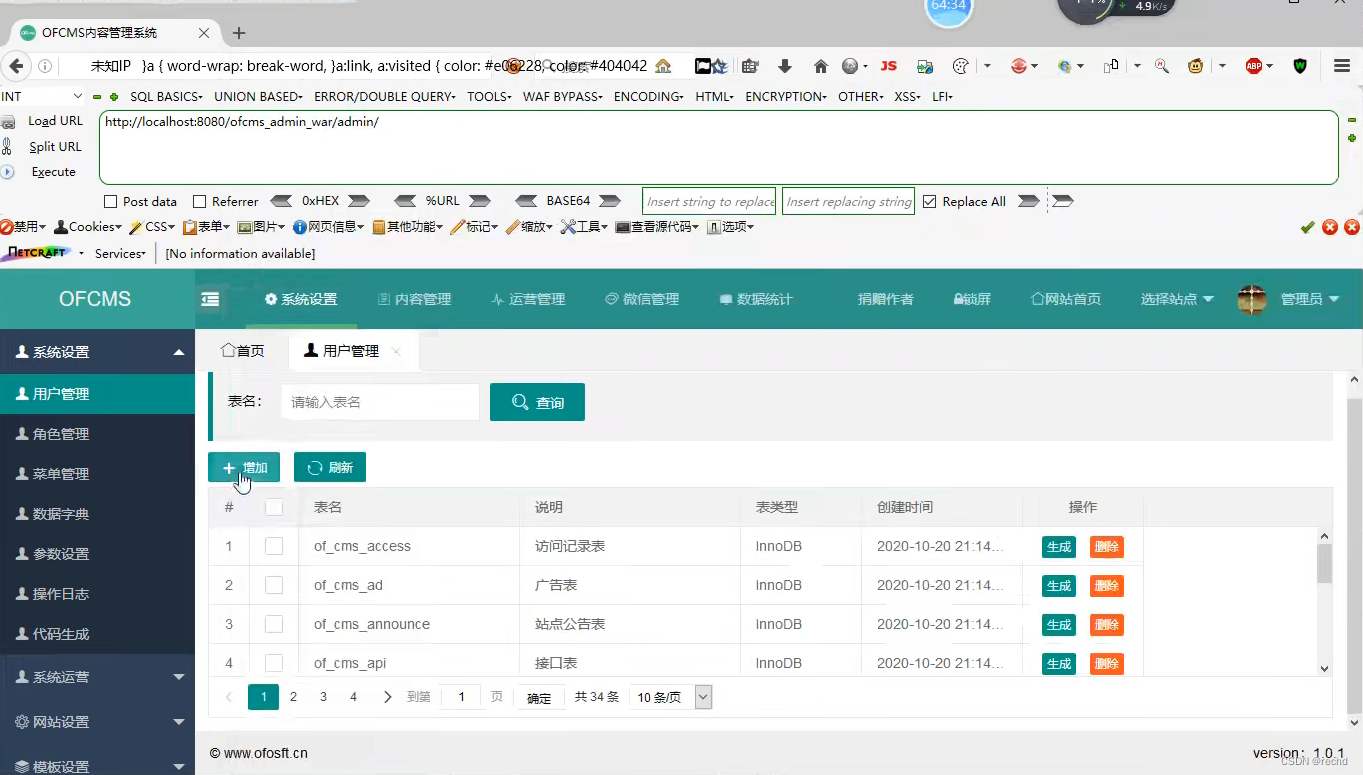Check the box for of_cms_announce row
This screenshot has width=1363, height=775.
(274, 624)
